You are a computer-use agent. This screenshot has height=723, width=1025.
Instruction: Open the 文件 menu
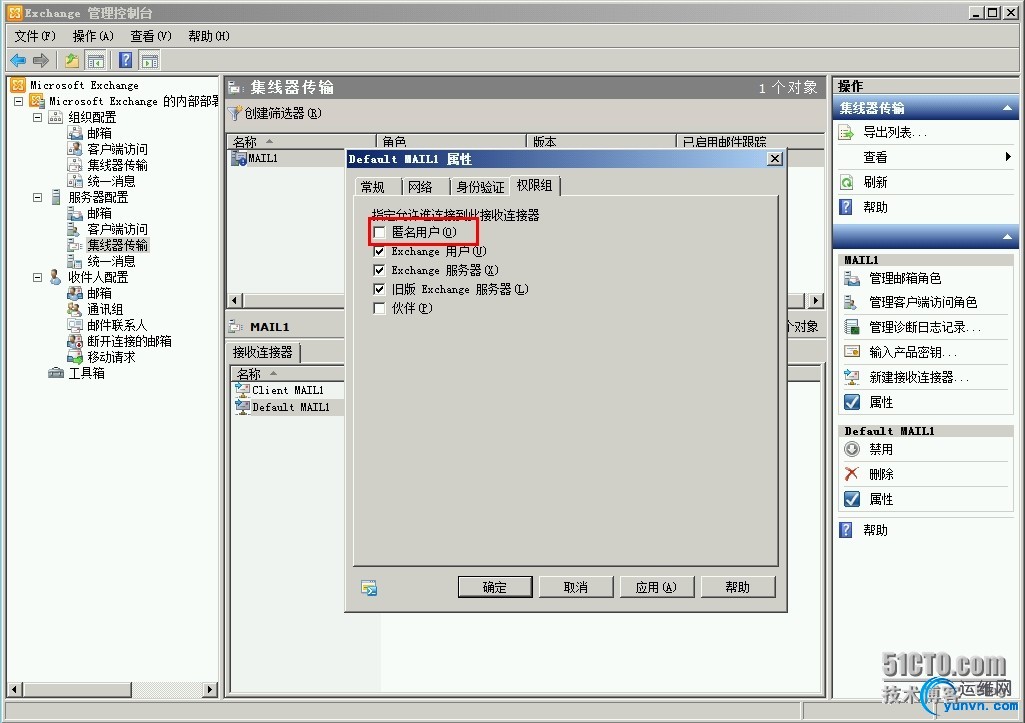click(x=35, y=36)
